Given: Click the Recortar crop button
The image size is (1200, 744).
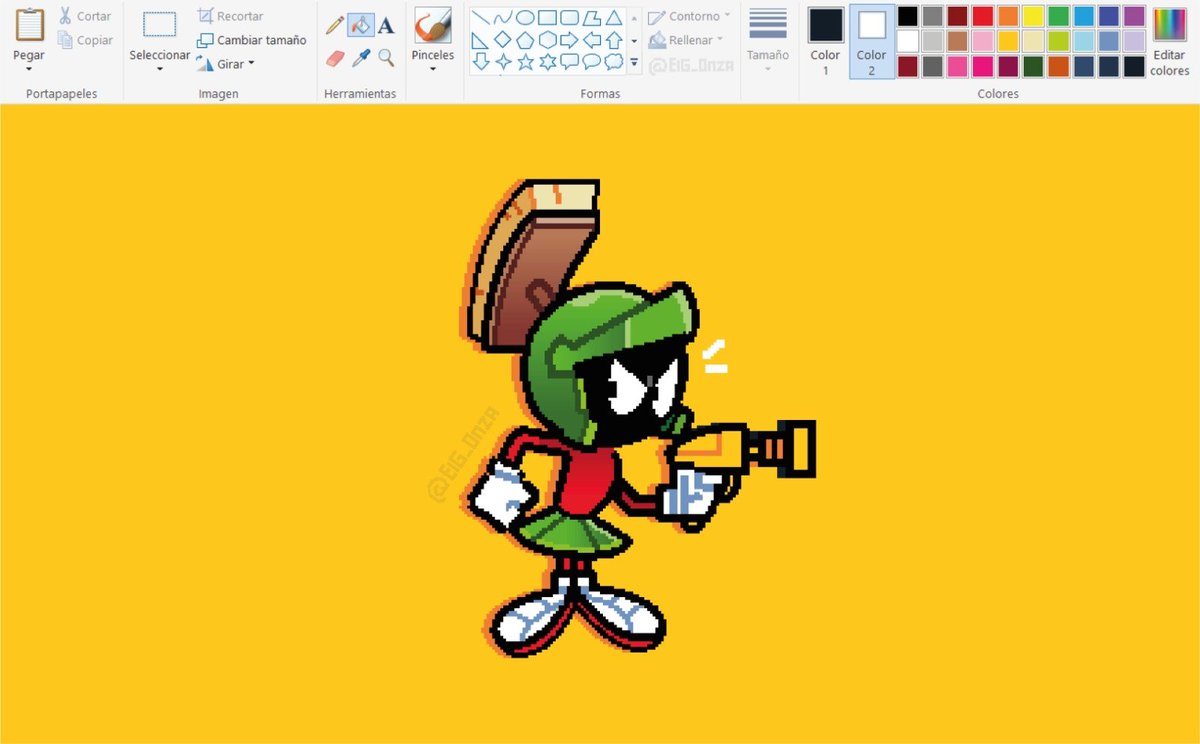Looking at the screenshot, I should pyautogui.click(x=230, y=16).
